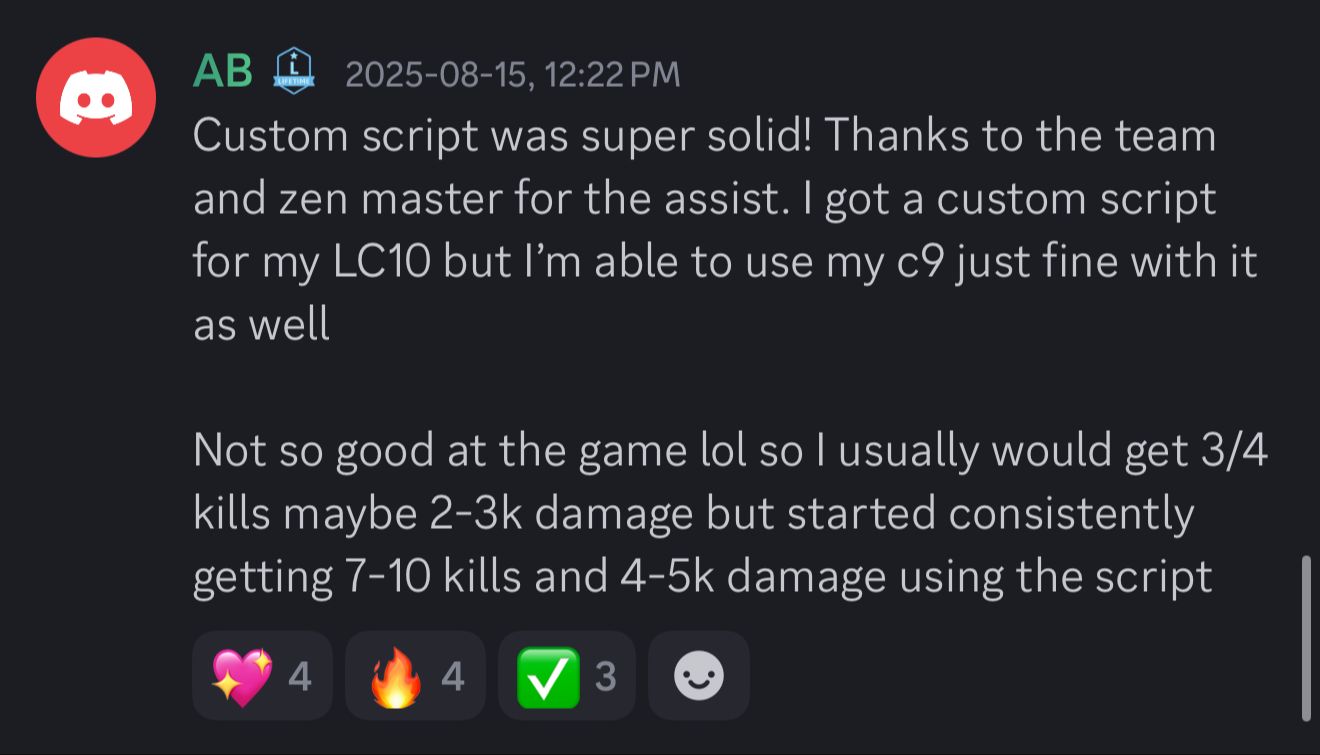Click the line mentioning LC10 and c9

point(724,262)
